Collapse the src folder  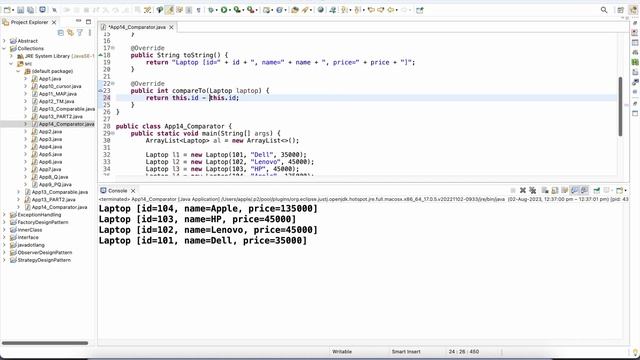11,64
